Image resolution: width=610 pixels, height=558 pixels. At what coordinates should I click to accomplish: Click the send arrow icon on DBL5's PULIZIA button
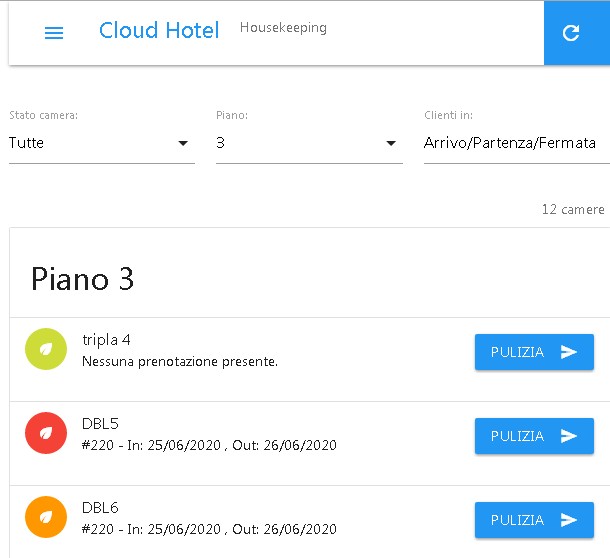(x=568, y=436)
